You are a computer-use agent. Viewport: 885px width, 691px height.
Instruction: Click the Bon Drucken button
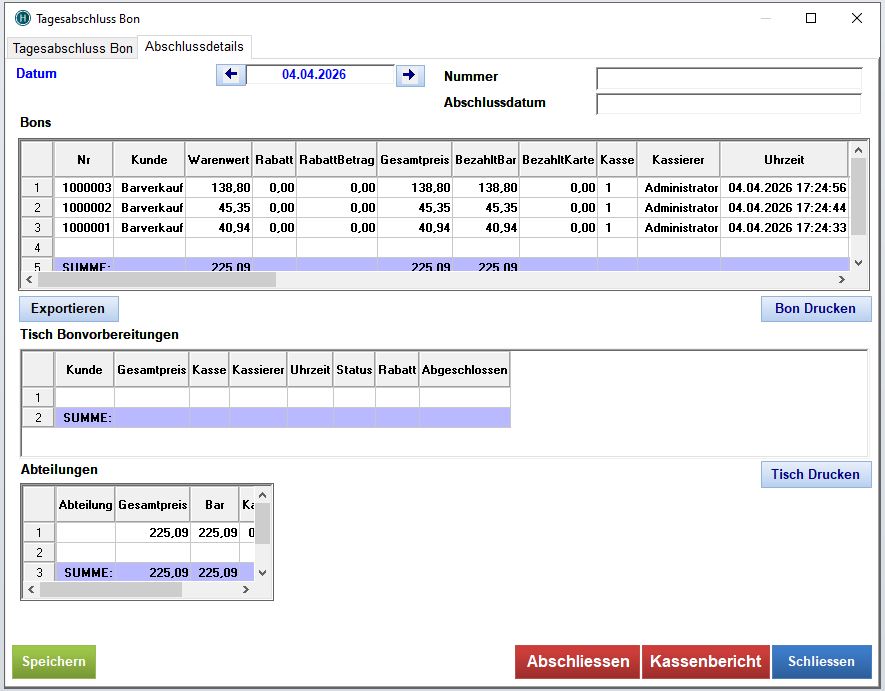pyautogui.click(x=815, y=308)
